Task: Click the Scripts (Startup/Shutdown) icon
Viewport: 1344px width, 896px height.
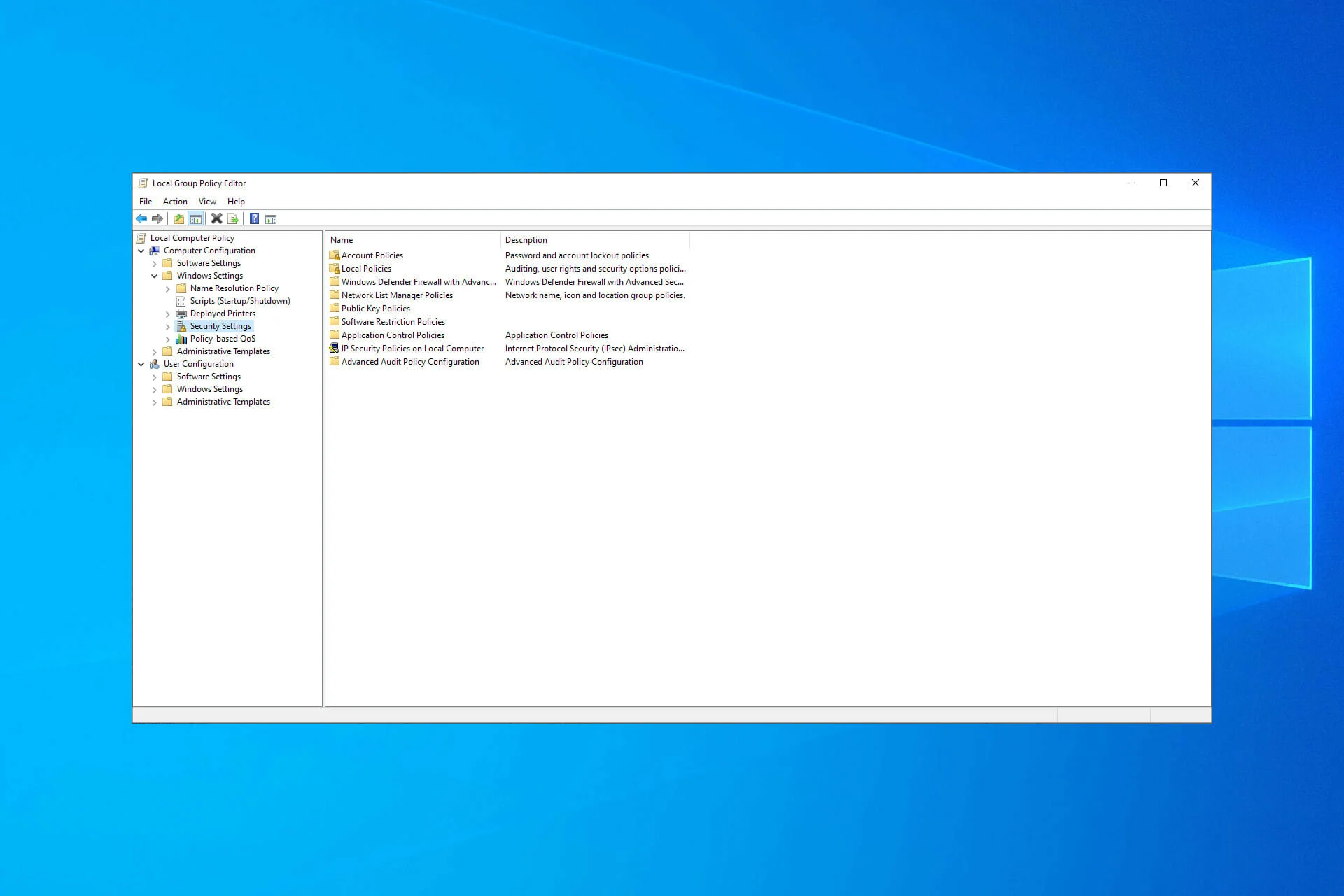Action: 181,301
